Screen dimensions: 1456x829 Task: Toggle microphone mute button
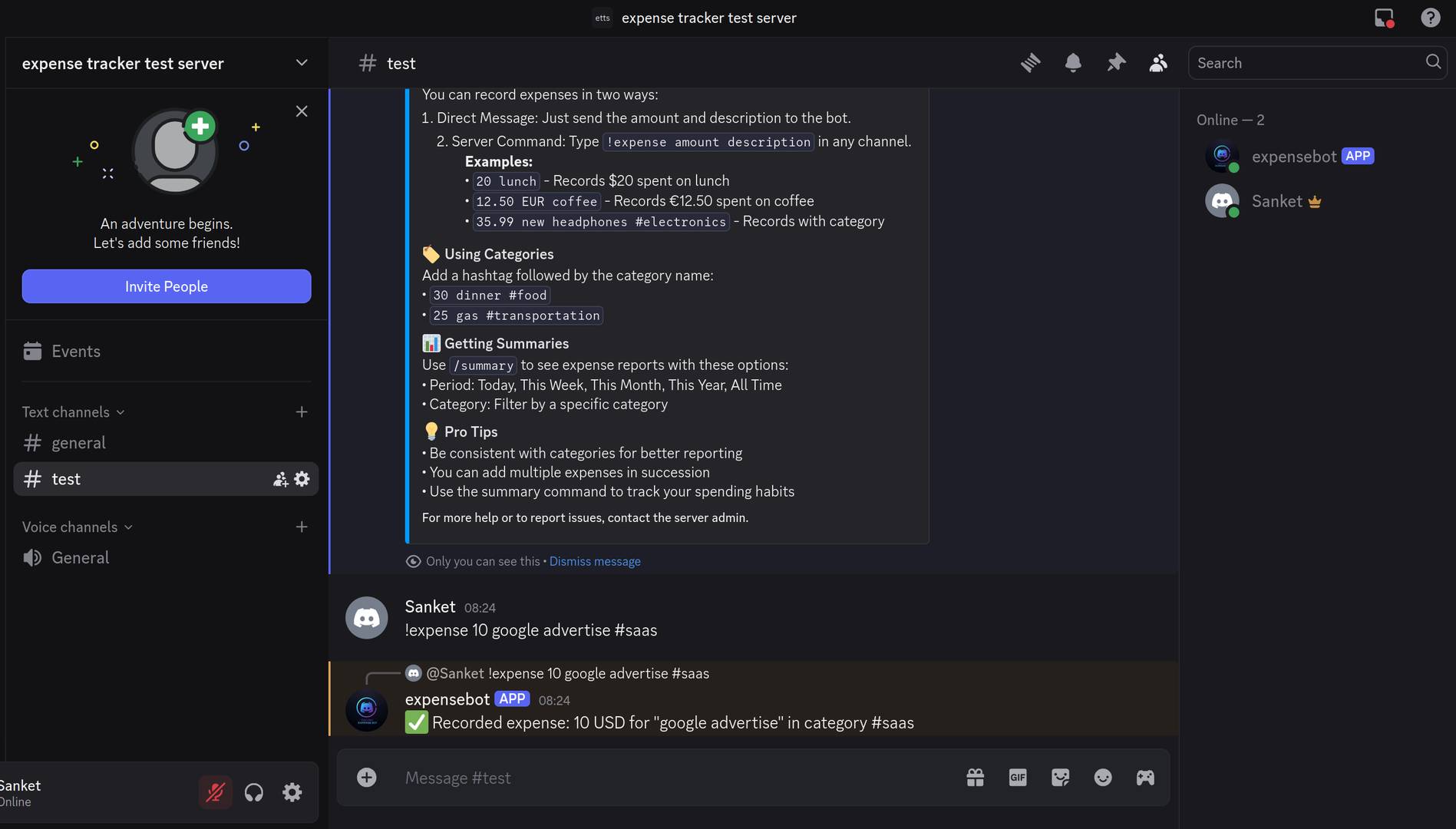[216, 792]
